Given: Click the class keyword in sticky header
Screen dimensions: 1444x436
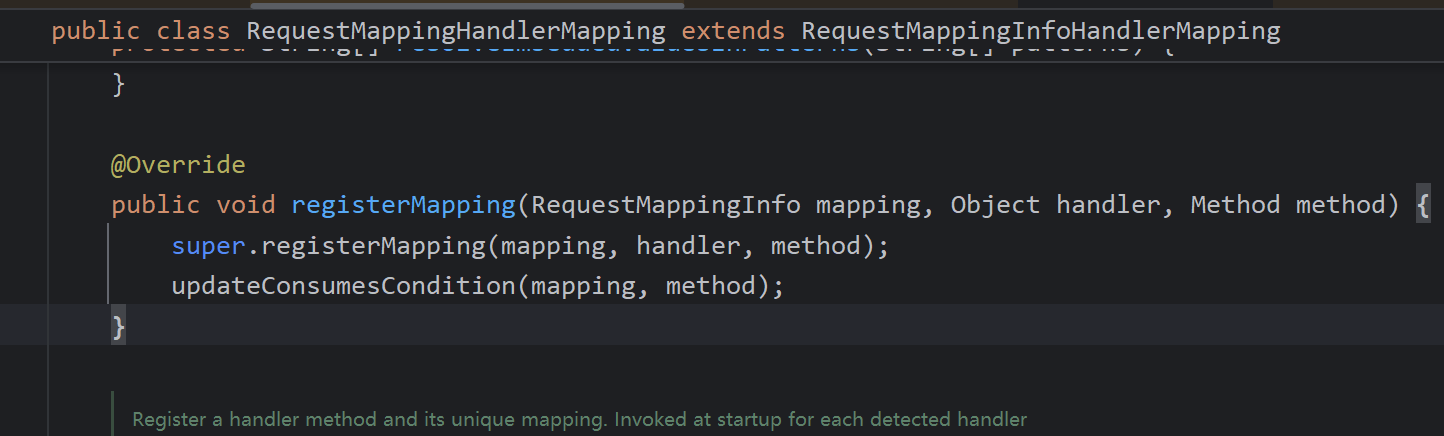Looking at the screenshot, I should (x=193, y=31).
